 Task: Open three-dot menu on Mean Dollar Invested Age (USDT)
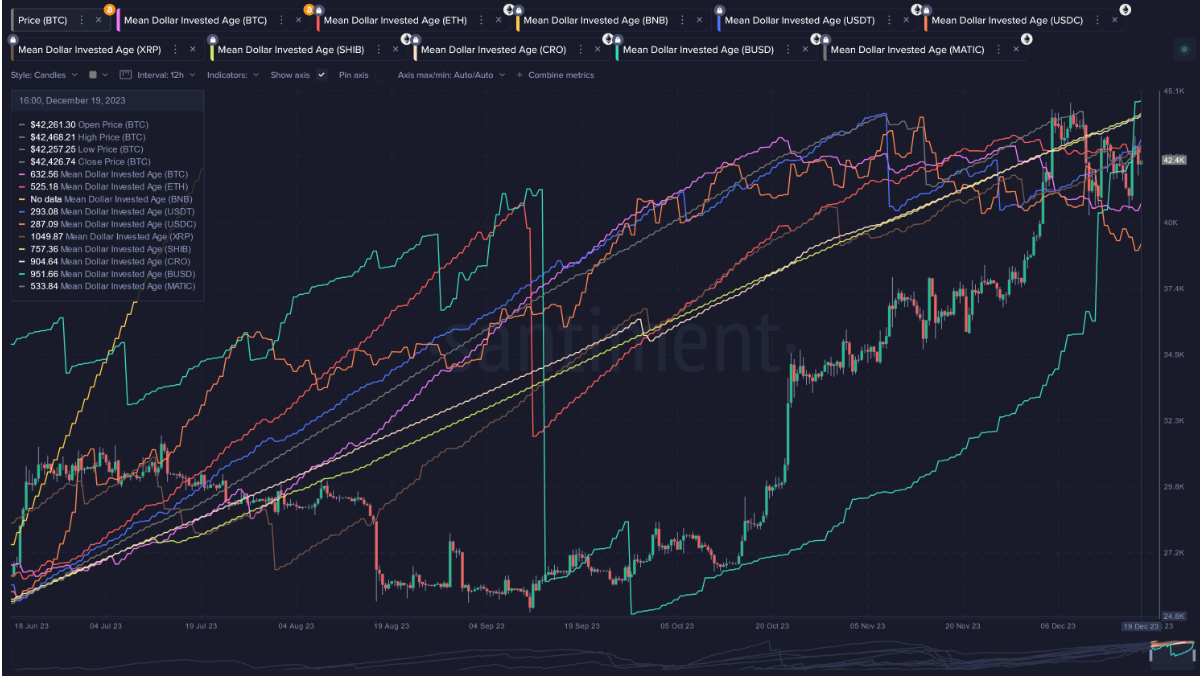click(x=889, y=20)
